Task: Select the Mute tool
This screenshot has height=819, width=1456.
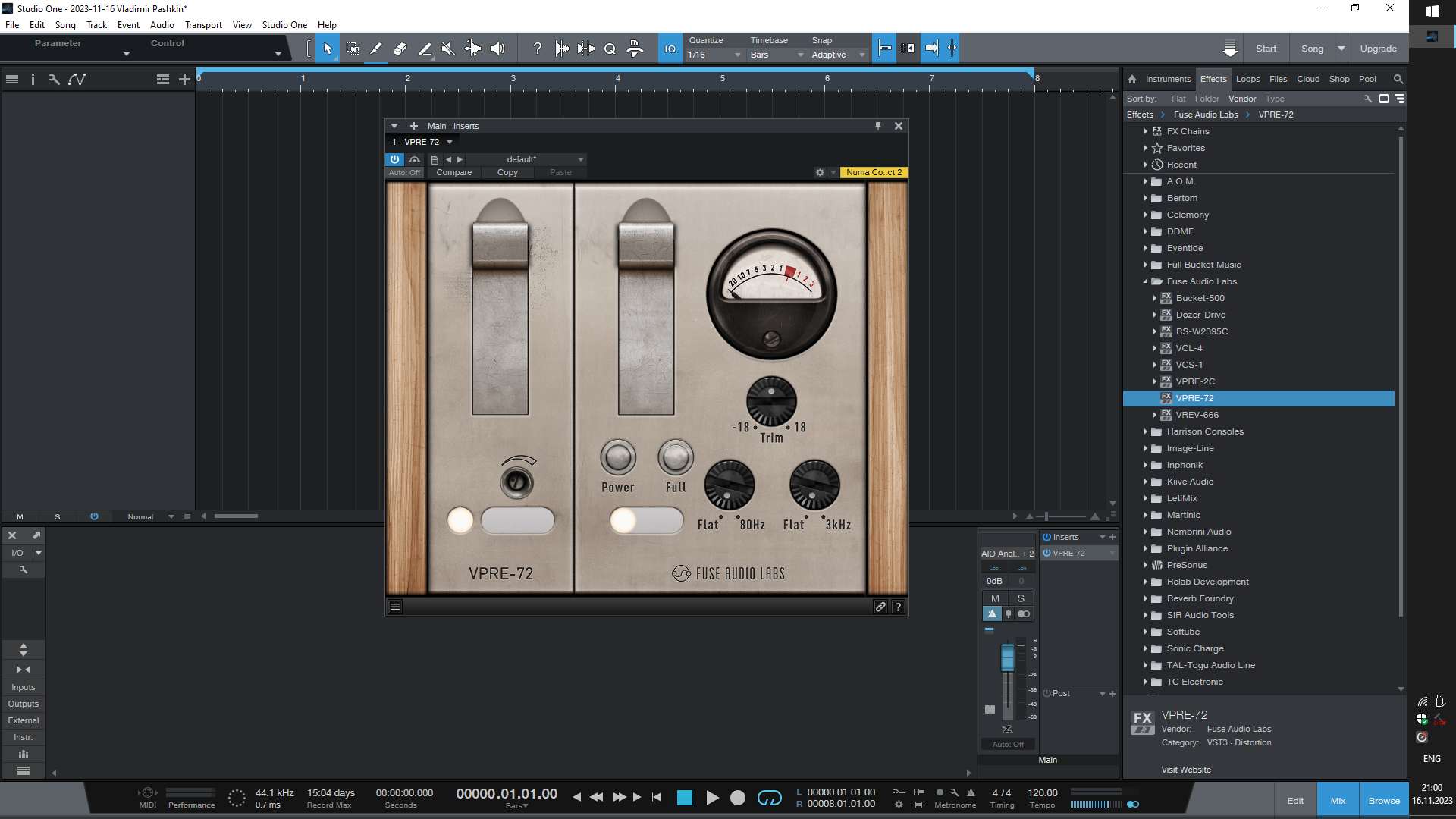Action: click(448, 49)
